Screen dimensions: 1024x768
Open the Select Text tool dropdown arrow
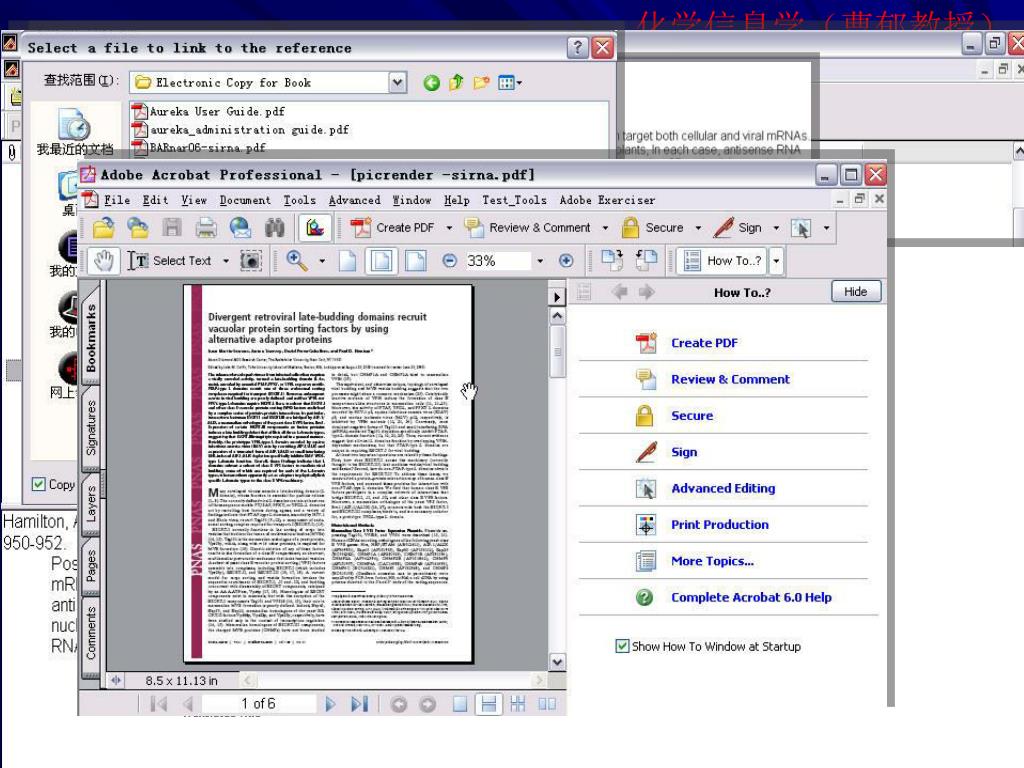[226, 261]
